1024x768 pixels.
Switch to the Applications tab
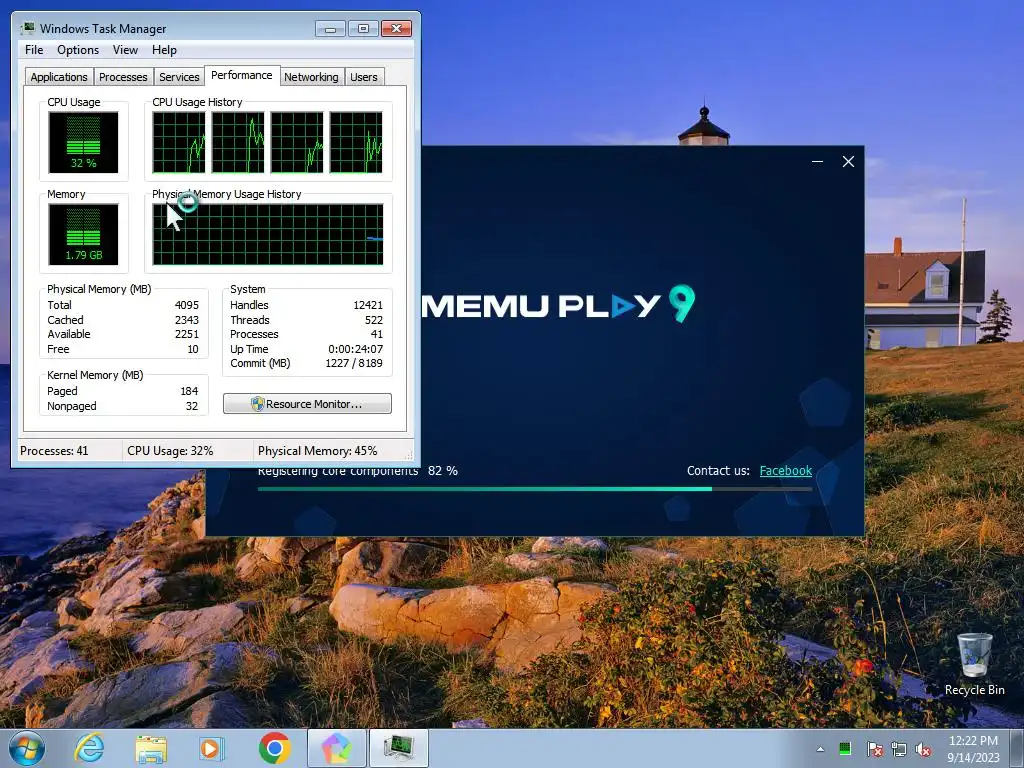pyautogui.click(x=59, y=77)
